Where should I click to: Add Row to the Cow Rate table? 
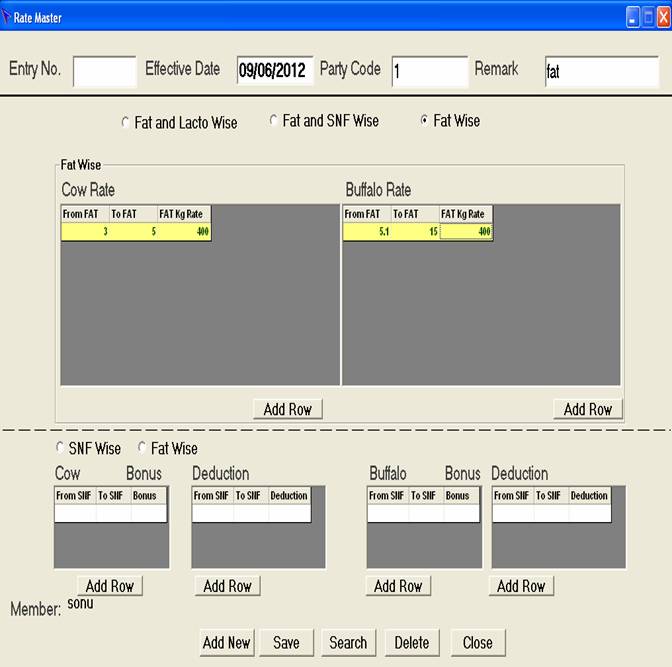pyautogui.click(x=287, y=409)
